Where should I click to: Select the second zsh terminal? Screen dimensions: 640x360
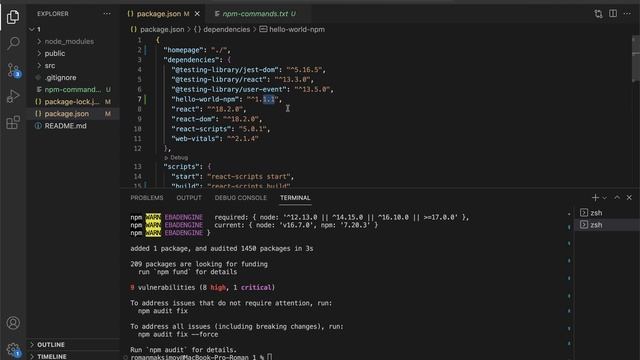coord(607,225)
